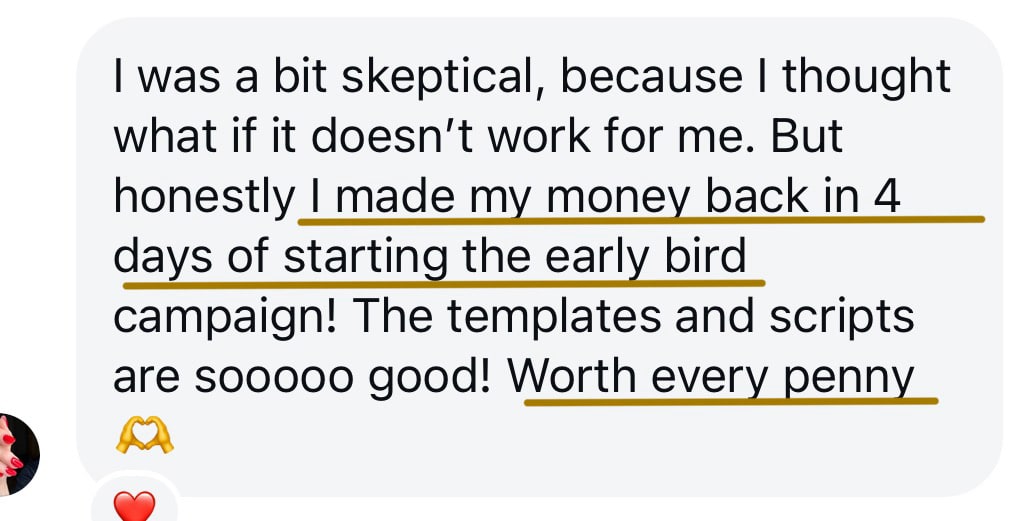This screenshot has height=521, width=1024.
Task: Tap the red heart reaction badge
Action: [x=135, y=506]
